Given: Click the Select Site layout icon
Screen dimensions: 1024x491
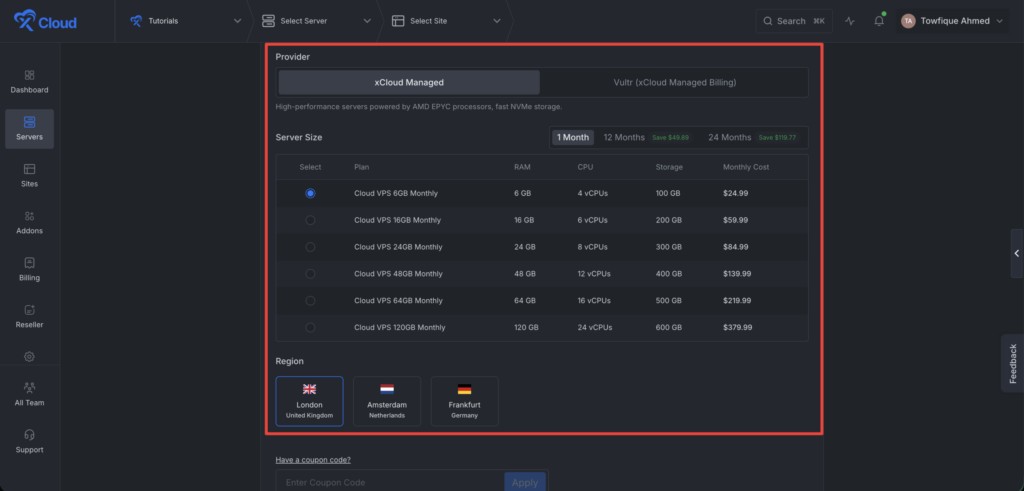Looking at the screenshot, I should [398, 21].
